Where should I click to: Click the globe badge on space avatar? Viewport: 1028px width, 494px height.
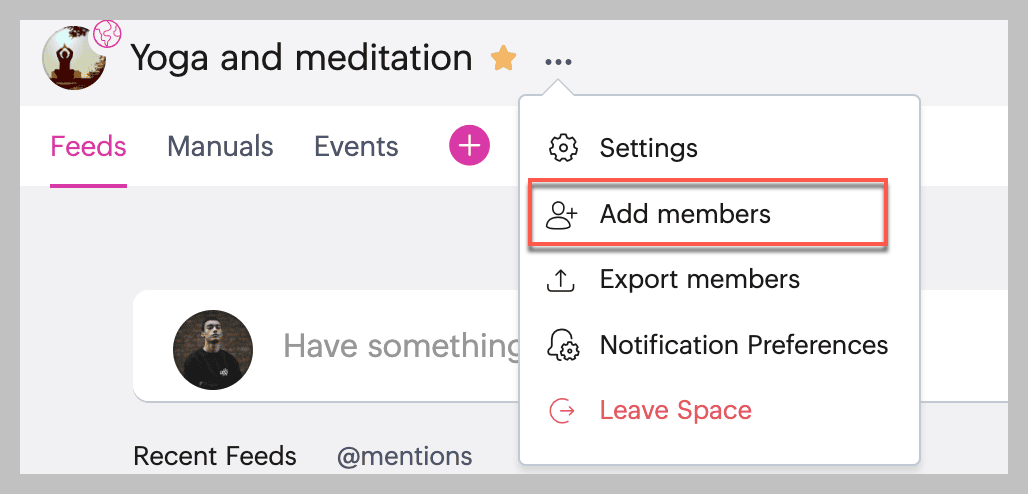(106, 37)
